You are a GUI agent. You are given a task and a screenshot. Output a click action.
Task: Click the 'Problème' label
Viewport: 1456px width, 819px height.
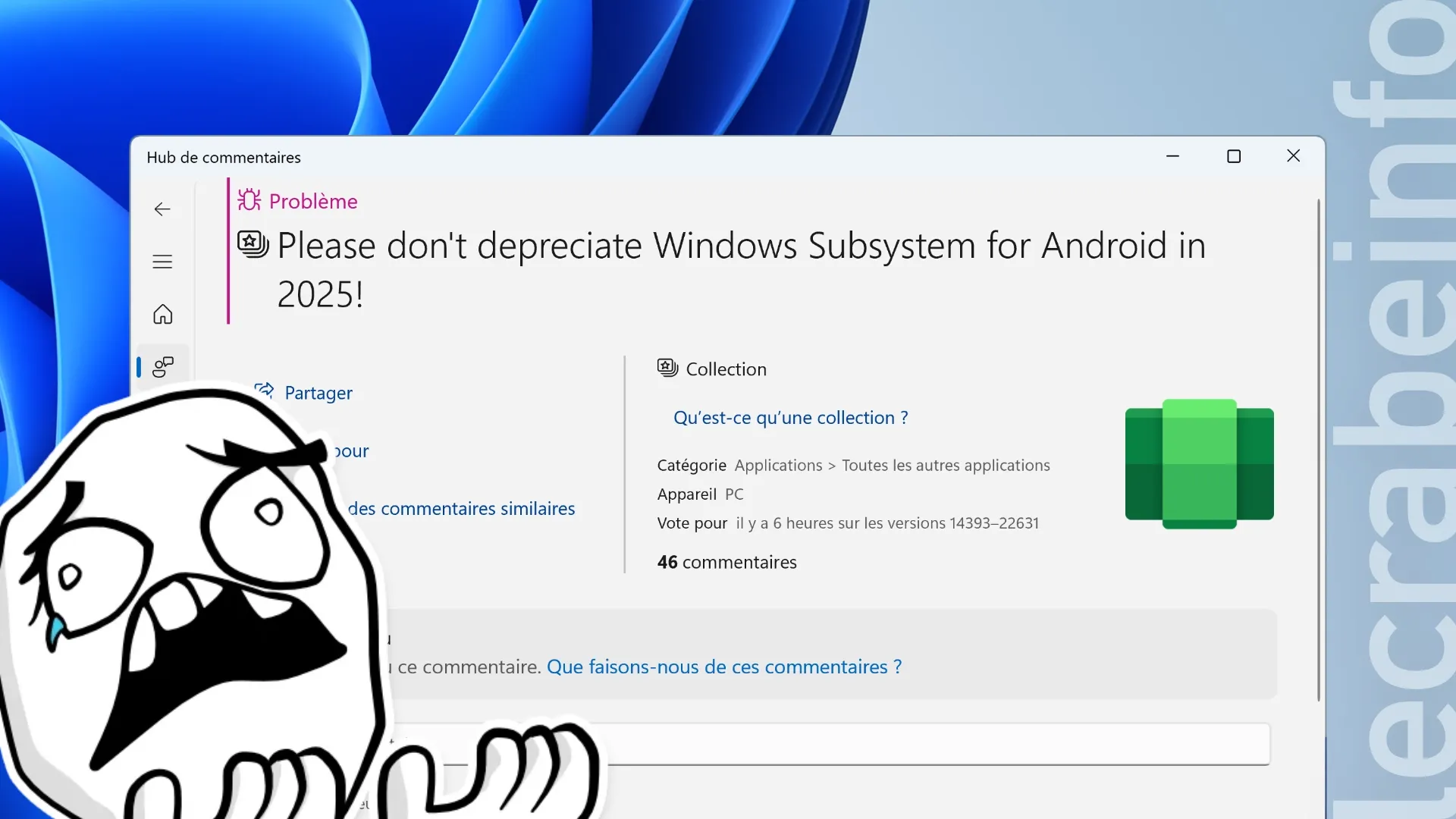click(313, 201)
